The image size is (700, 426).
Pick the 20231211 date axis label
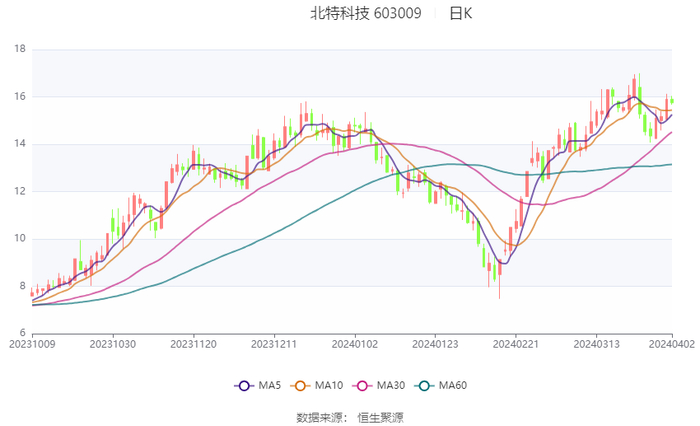click(273, 344)
